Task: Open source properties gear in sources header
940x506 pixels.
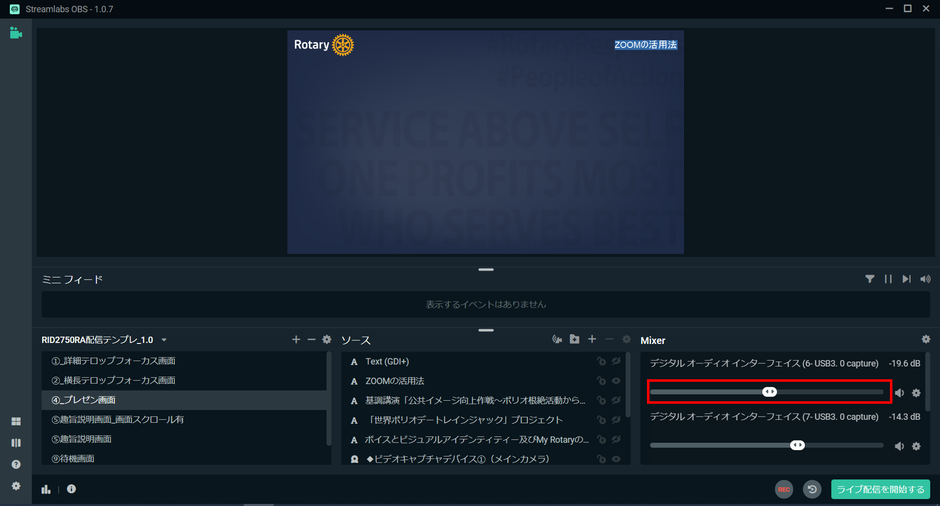Action: pos(626,339)
